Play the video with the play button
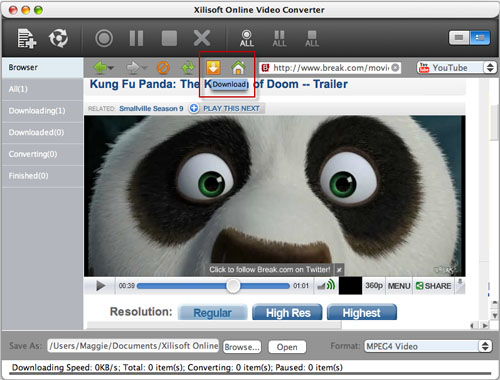 [x=100, y=286]
